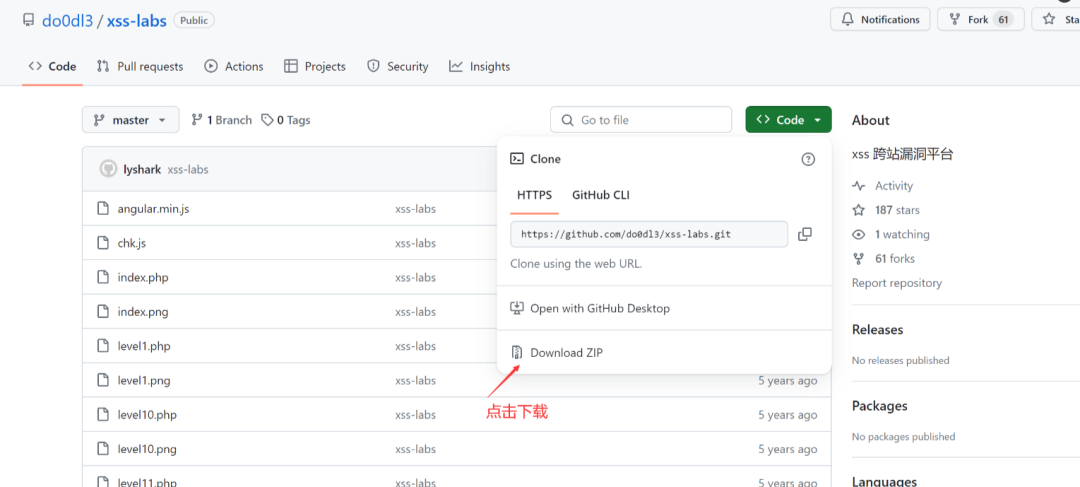The height and width of the screenshot is (487, 1080).
Task: Click the Report repository link
Action: point(897,283)
